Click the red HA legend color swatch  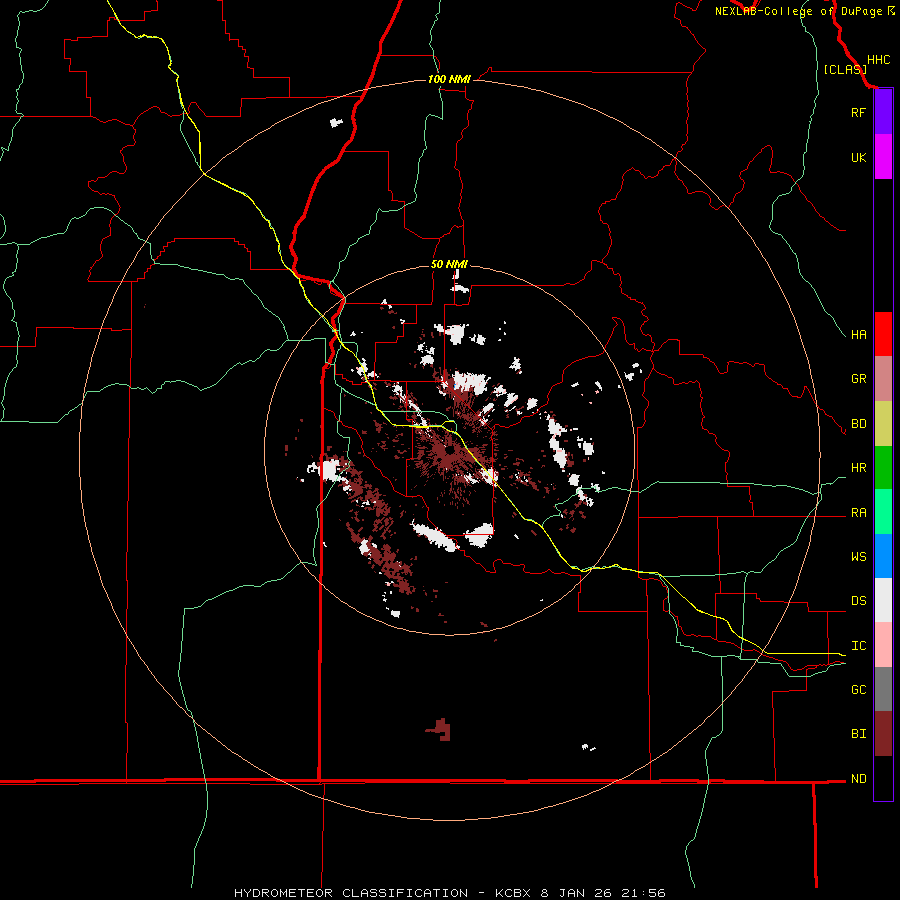883,334
